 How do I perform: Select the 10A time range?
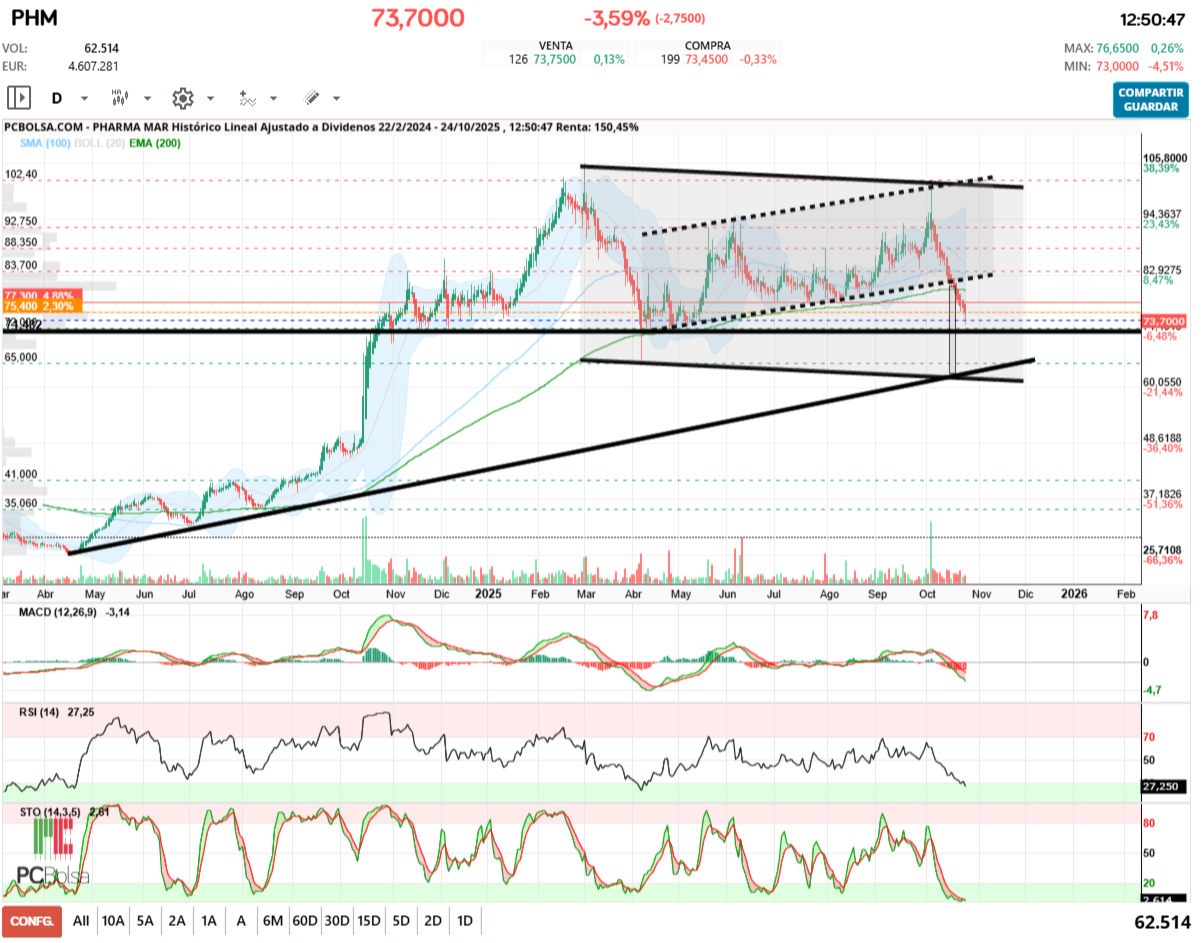[x=113, y=920]
